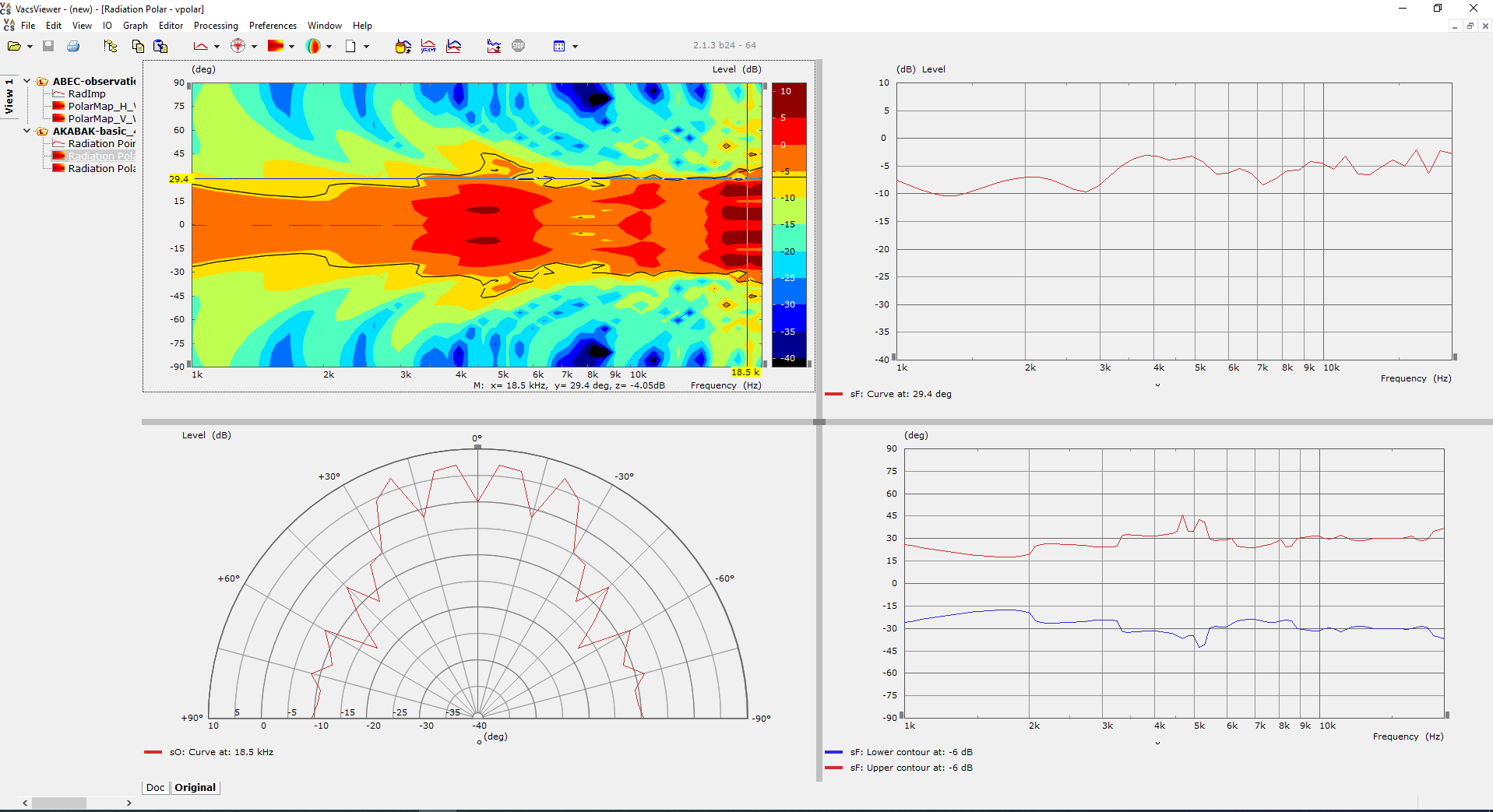Click the 18.5 k frequency cursor label

[x=745, y=372]
